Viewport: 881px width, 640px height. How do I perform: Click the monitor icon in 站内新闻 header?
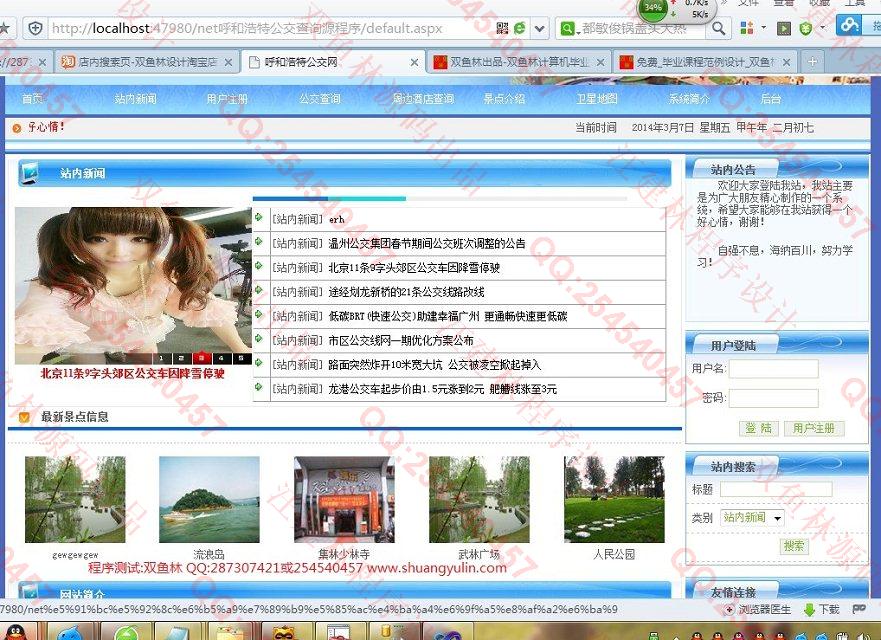29,173
